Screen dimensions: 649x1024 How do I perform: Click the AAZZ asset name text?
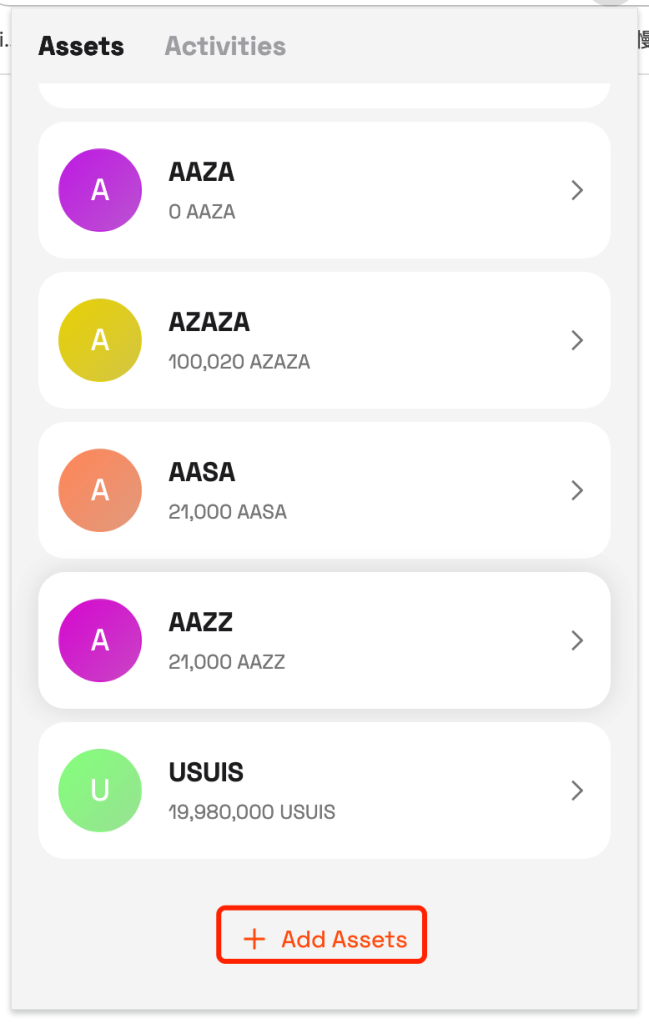(200, 622)
